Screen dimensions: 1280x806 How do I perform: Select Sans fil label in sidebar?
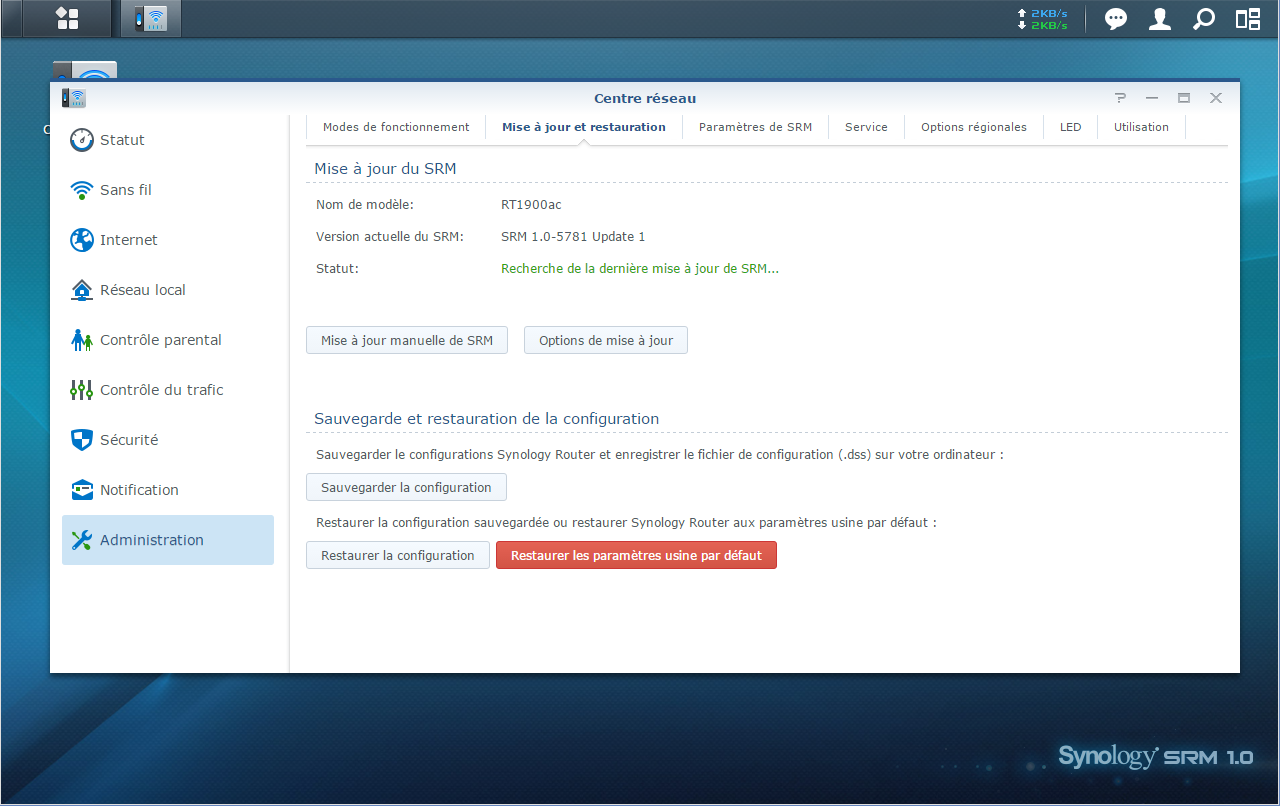pyautogui.click(x=126, y=190)
